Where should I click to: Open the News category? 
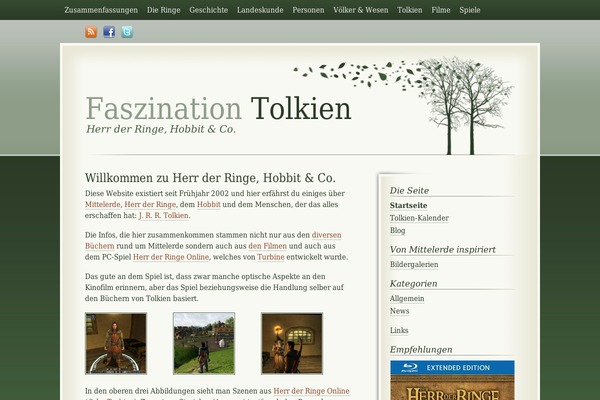click(x=399, y=311)
